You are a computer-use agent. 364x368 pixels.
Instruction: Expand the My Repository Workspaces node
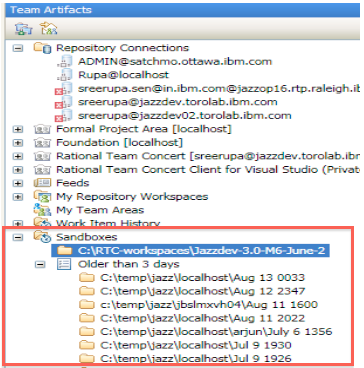coord(18,197)
